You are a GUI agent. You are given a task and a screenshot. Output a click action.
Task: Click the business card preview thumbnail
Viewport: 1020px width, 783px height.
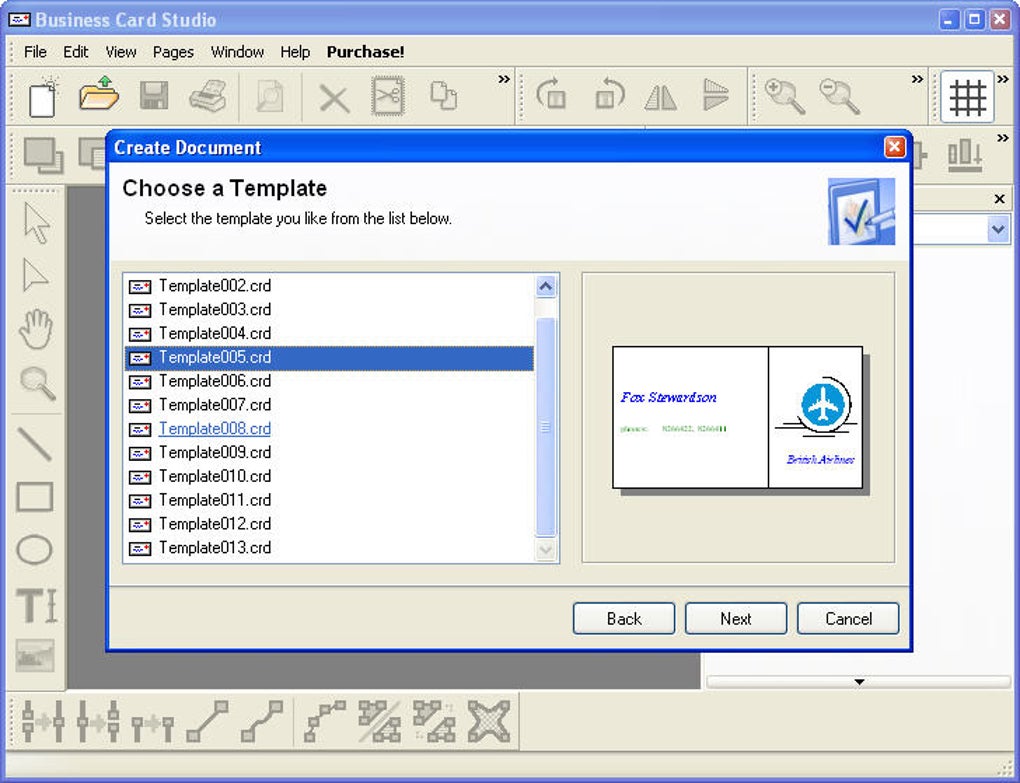click(x=738, y=418)
